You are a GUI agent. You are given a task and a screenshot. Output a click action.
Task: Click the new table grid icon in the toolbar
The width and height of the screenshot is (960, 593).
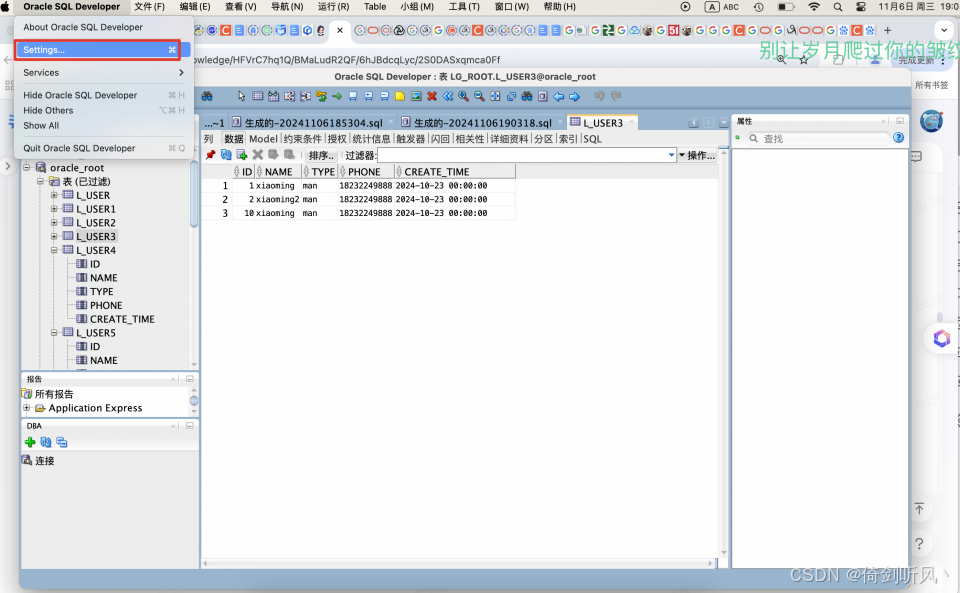(258, 96)
